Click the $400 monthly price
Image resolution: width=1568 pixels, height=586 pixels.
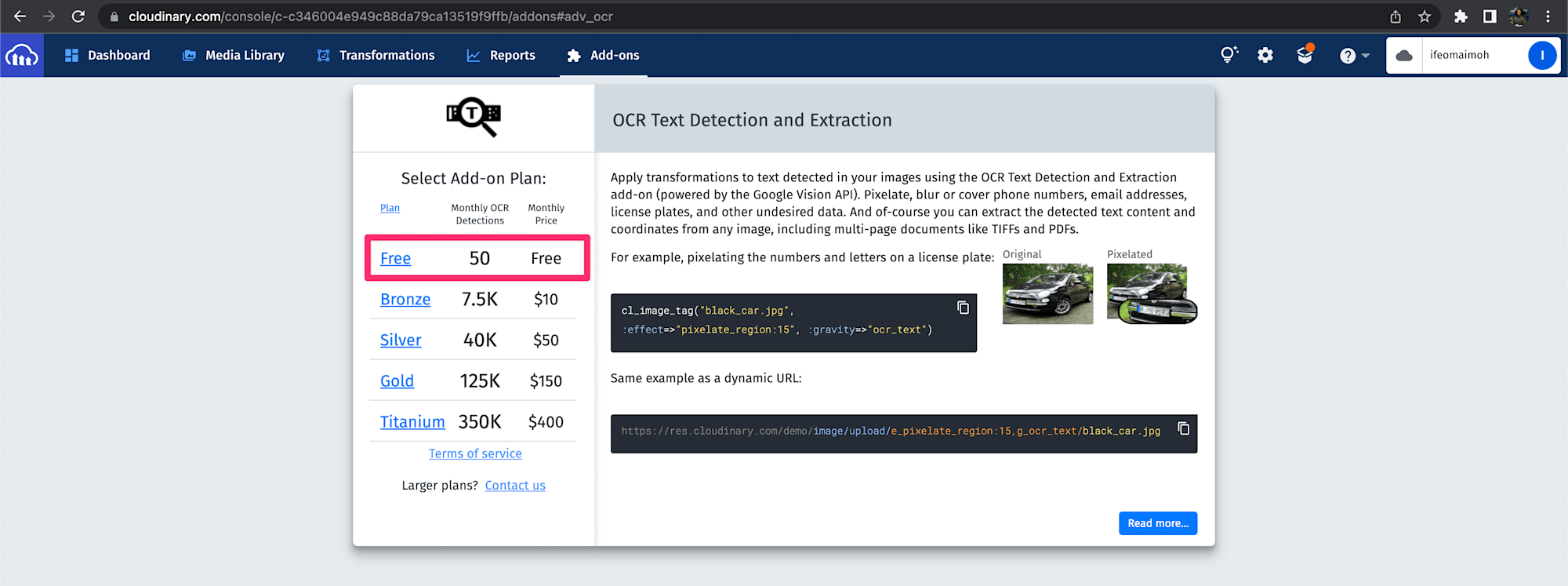coord(546,421)
